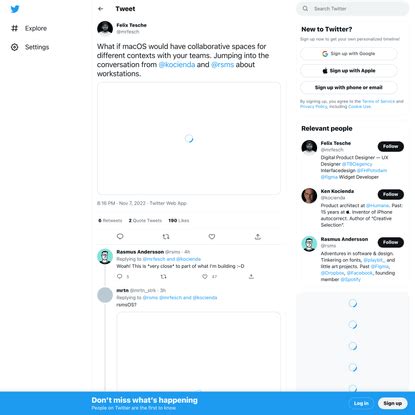Follow Felix Tesche
The width and height of the screenshot is (415, 415).
391,146
